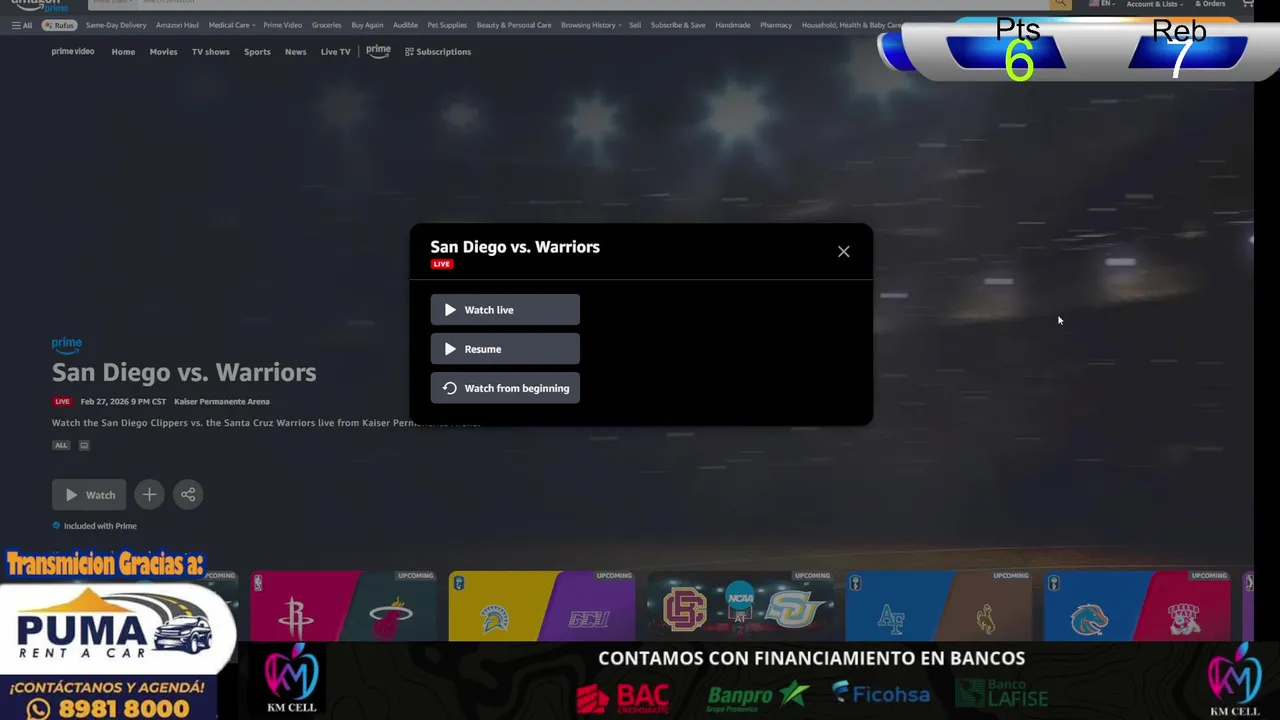Open the Air Force vs Wyoming thumbnail
1280x720 pixels.
click(x=938, y=606)
